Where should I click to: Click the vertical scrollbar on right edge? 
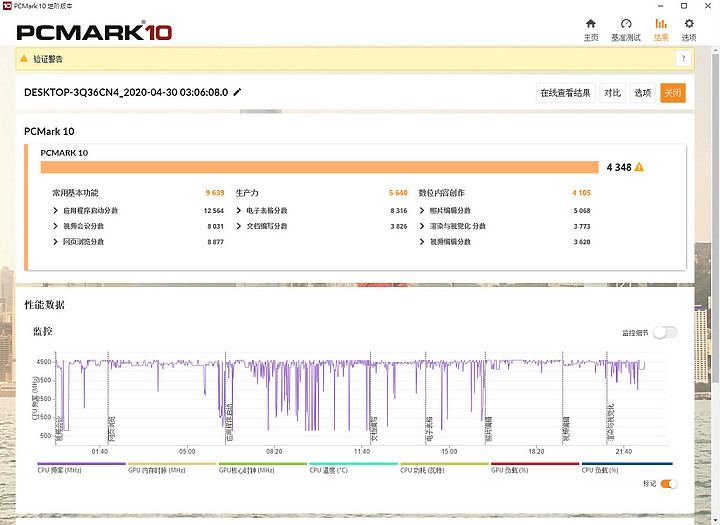[716, 216]
